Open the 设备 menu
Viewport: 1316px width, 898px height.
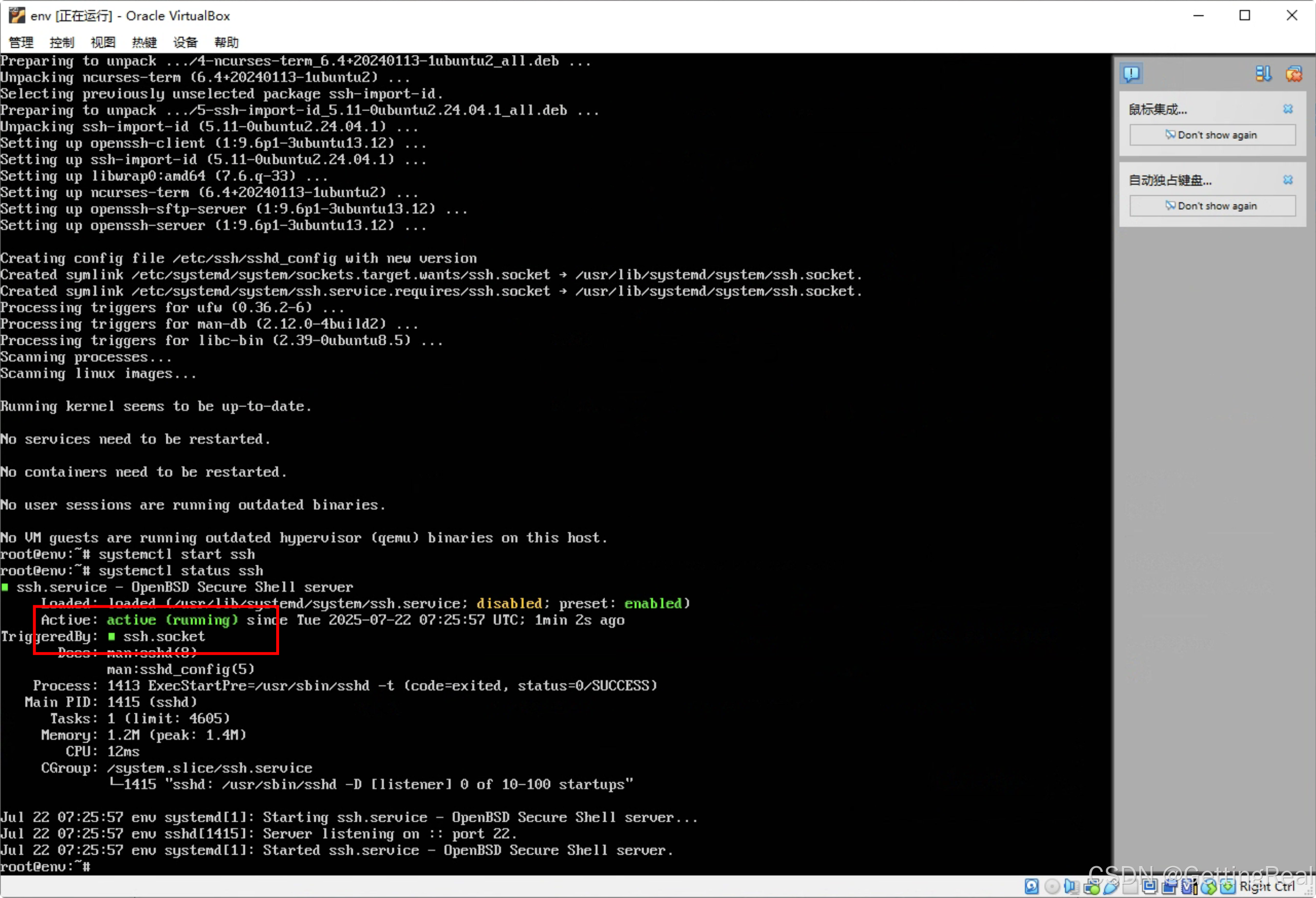(x=185, y=42)
